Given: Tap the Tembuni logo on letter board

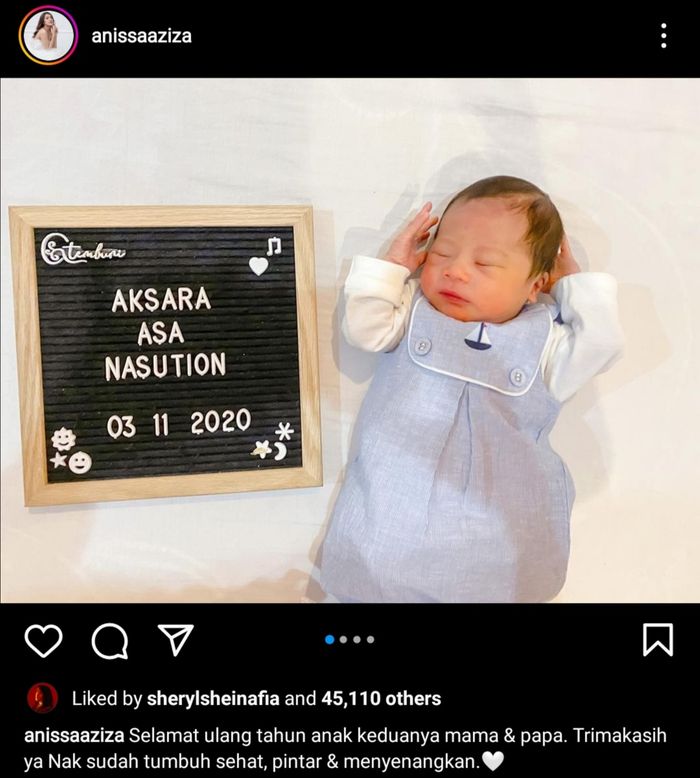Looking at the screenshot, I should click(83, 249).
